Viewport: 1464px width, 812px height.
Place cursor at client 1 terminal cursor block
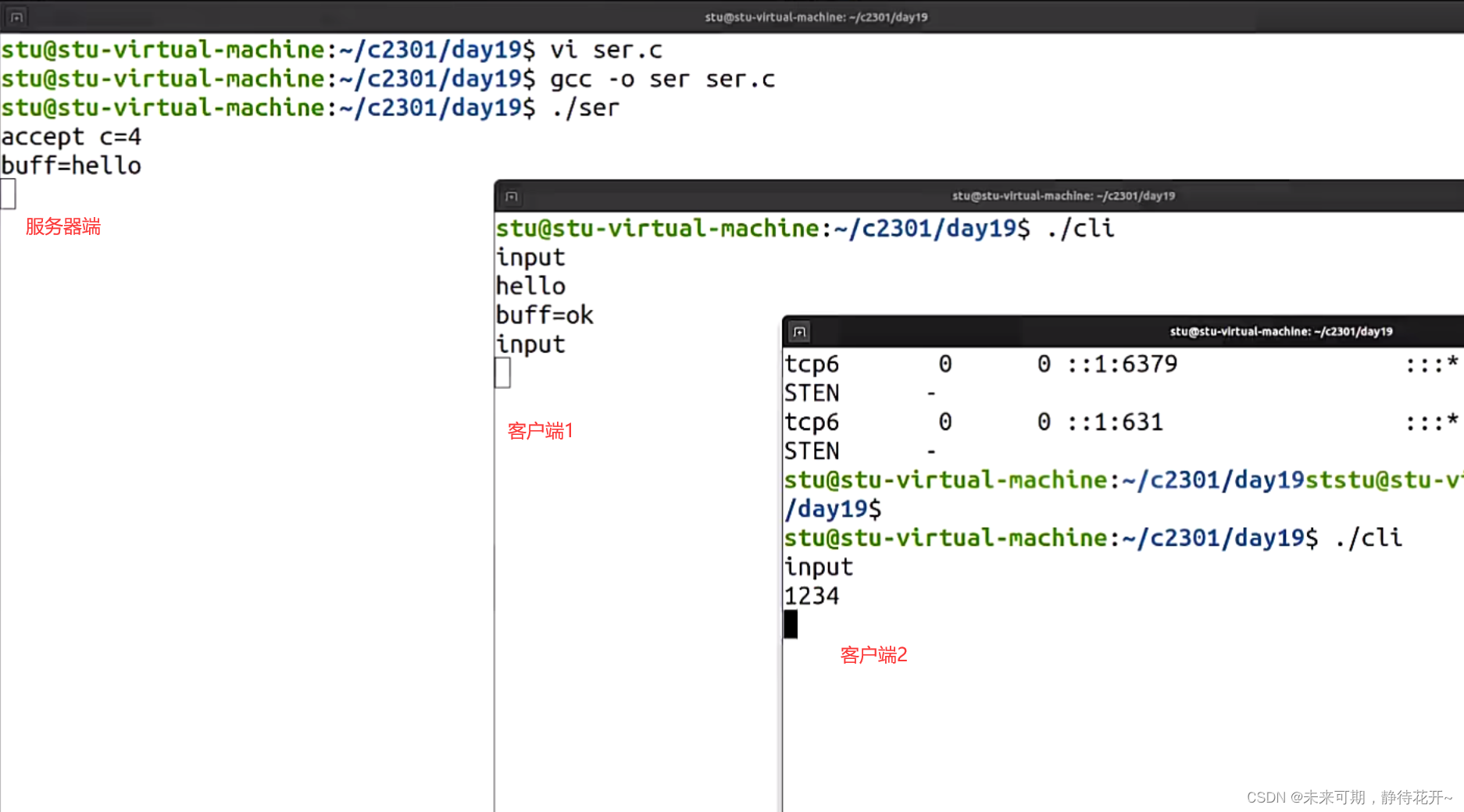point(503,372)
